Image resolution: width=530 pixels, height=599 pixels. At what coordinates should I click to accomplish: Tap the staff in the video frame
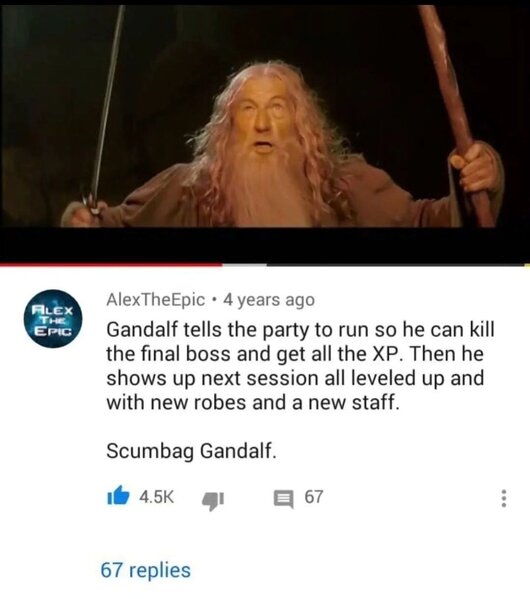(x=455, y=115)
